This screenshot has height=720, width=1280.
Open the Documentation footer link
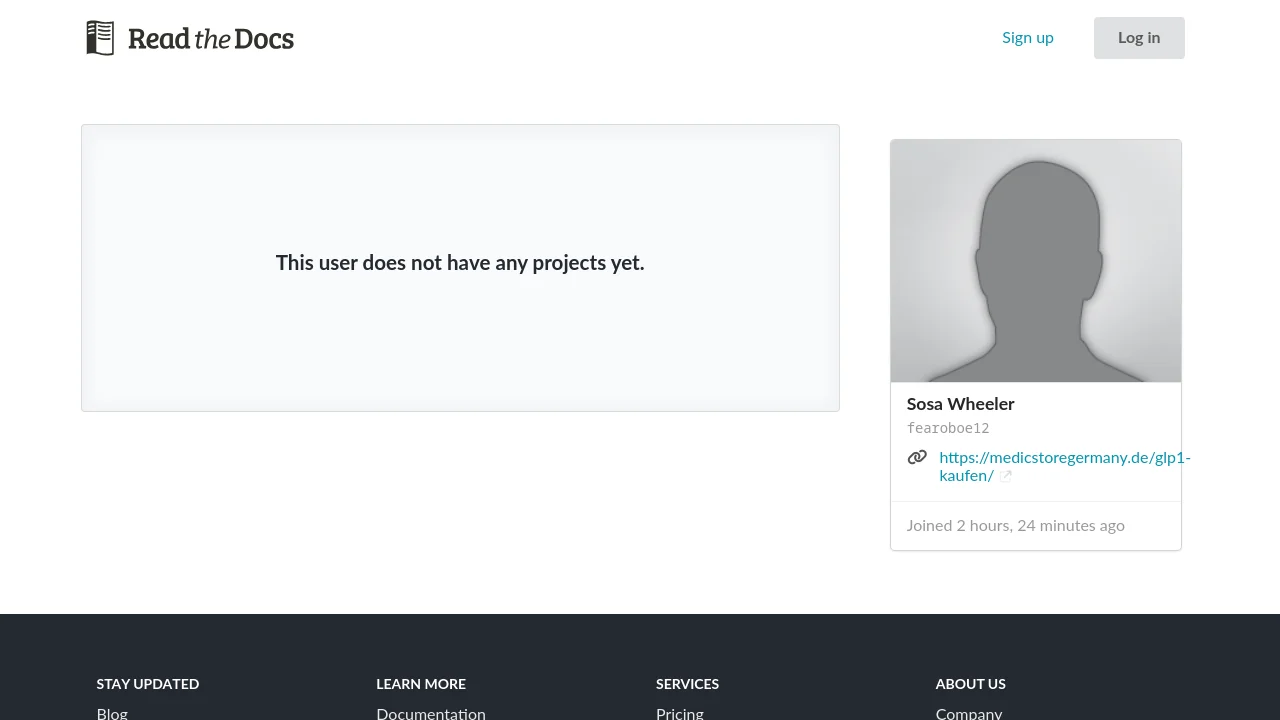431,713
